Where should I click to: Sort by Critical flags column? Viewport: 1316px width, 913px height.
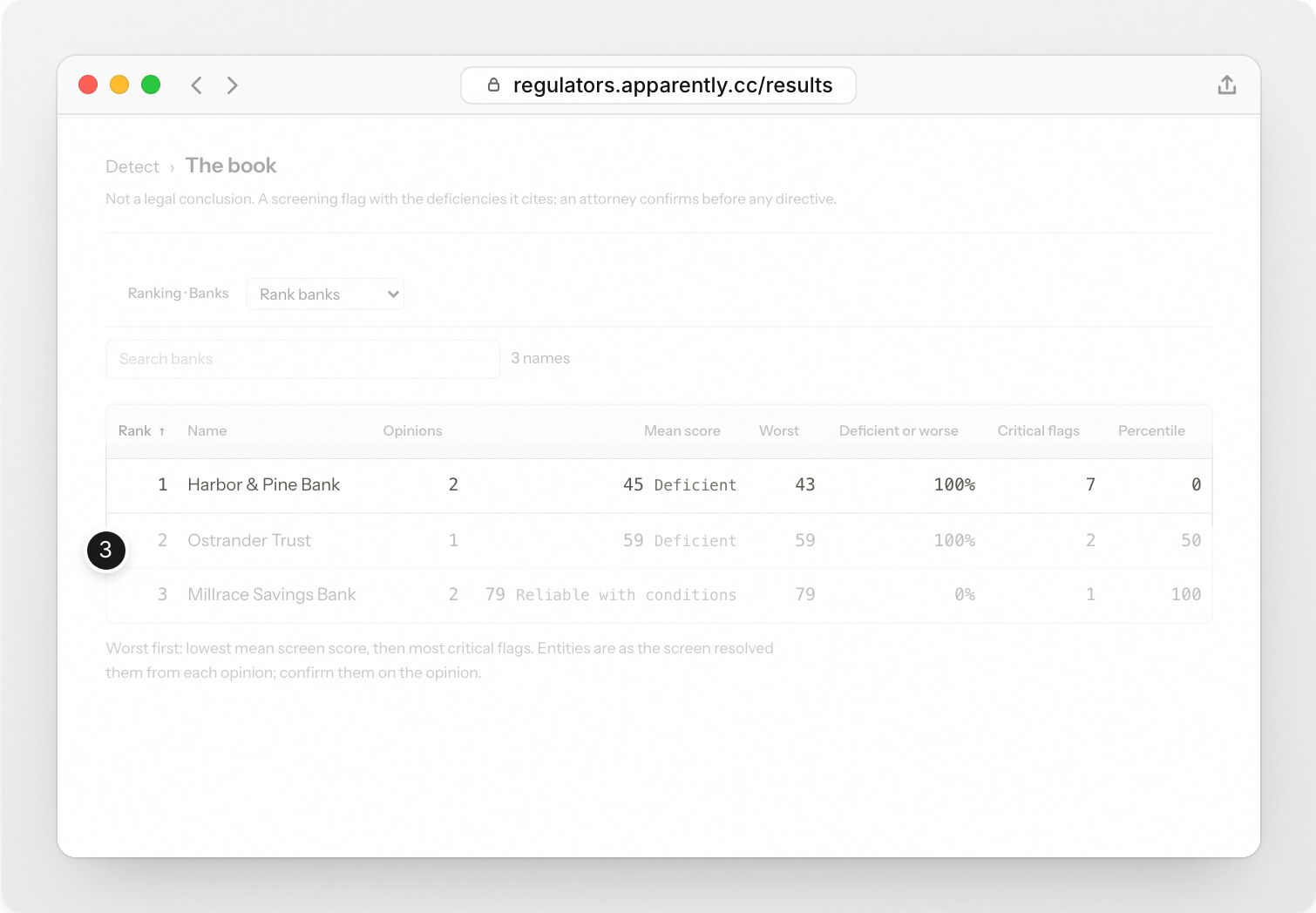click(x=1038, y=431)
